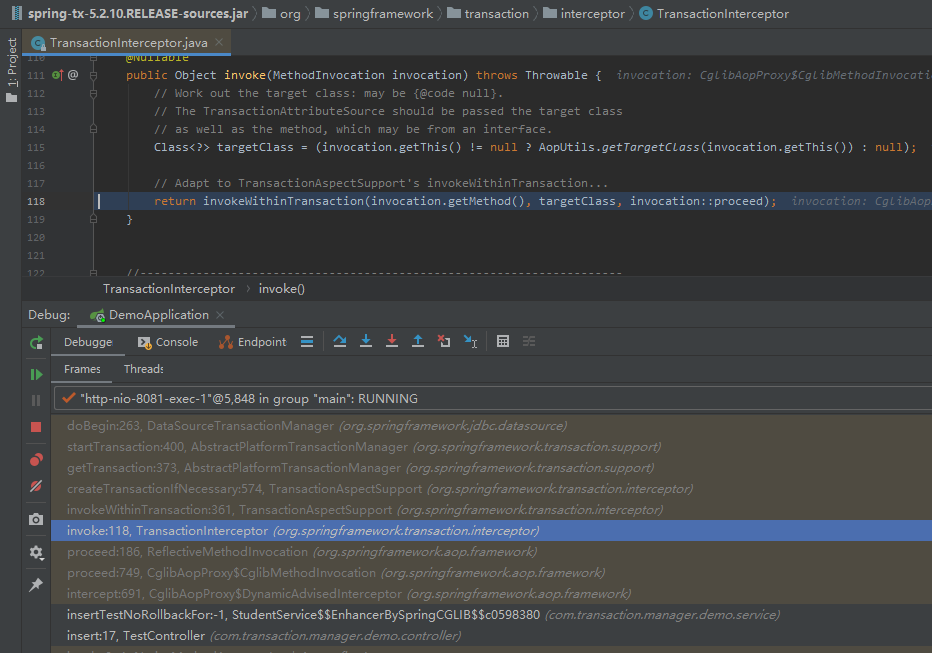Click getTargetClass method on line 115
The width and height of the screenshot is (932, 653).
click(650, 147)
